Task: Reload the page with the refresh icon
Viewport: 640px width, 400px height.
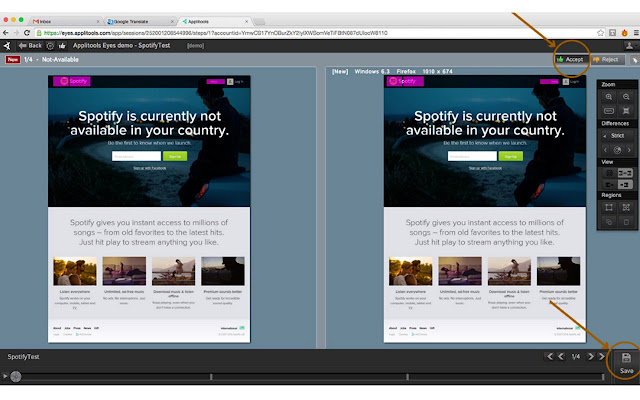Action: click(27, 33)
